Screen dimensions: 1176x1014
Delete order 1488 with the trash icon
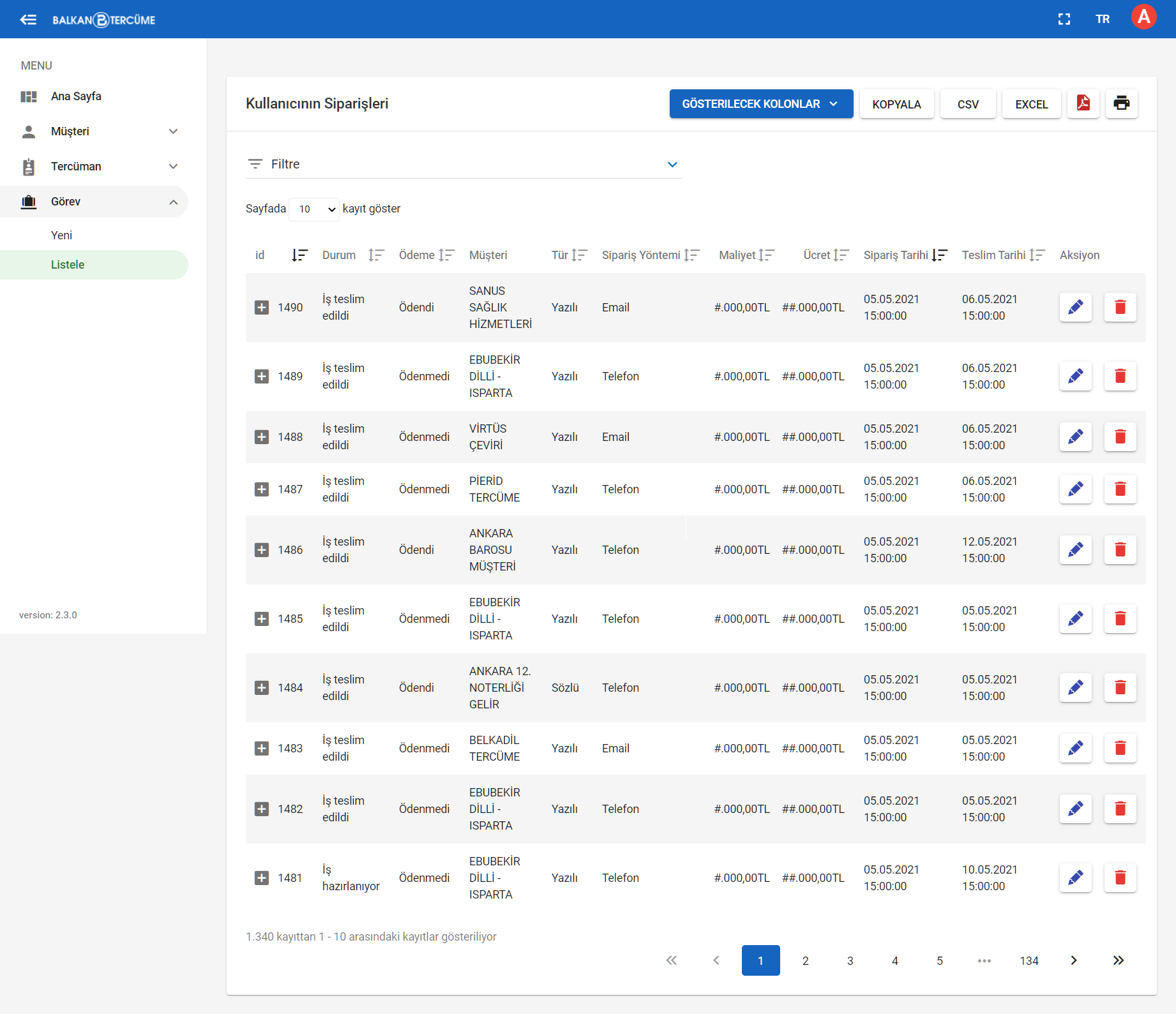click(x=1120, y=437)
